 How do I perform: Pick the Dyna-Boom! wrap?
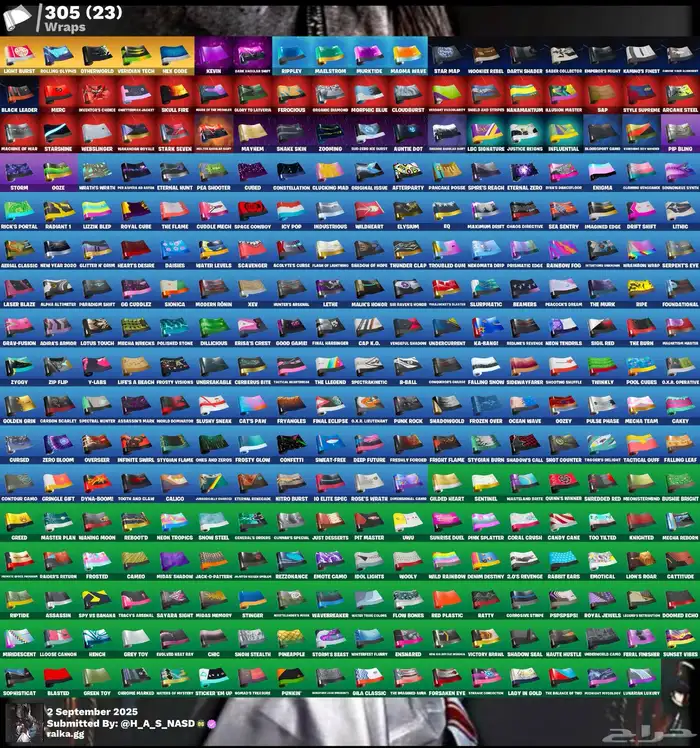(x=97, y=484)
